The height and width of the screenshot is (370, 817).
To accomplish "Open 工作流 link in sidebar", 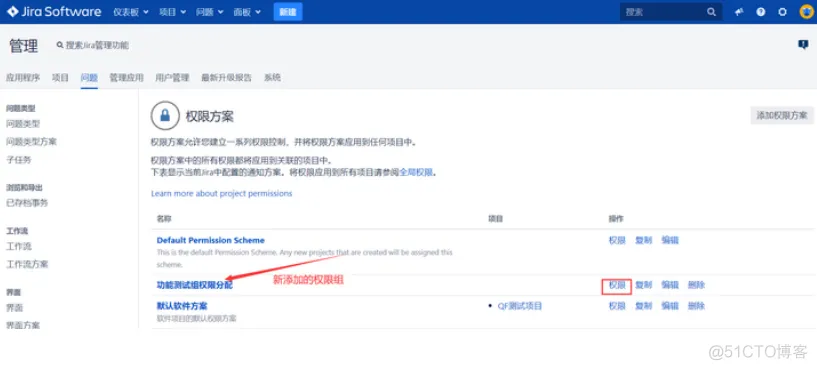I will pos(19,246).
